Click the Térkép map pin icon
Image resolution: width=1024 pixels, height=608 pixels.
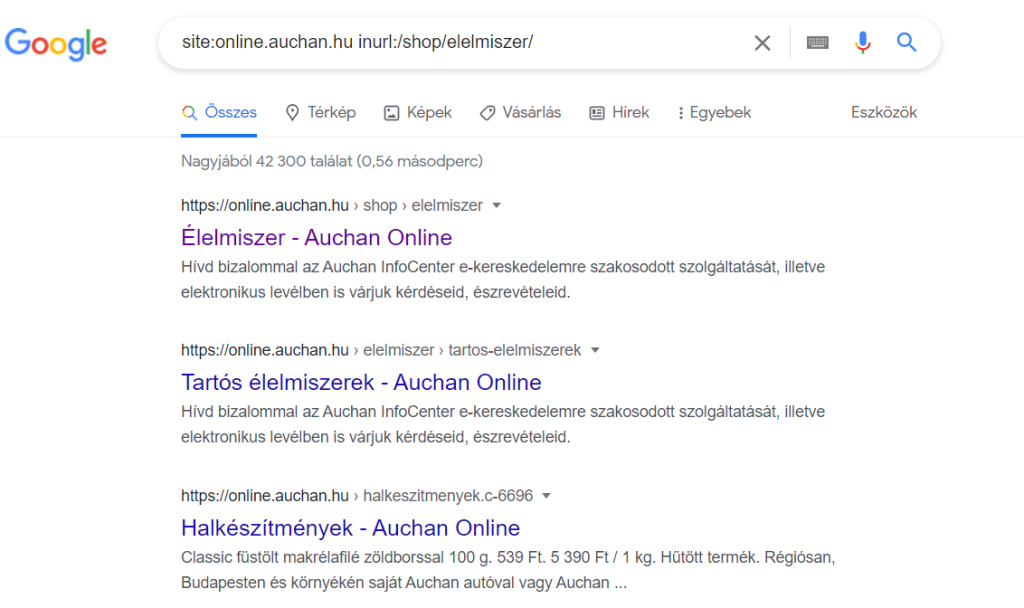click(x=293, y=113)
